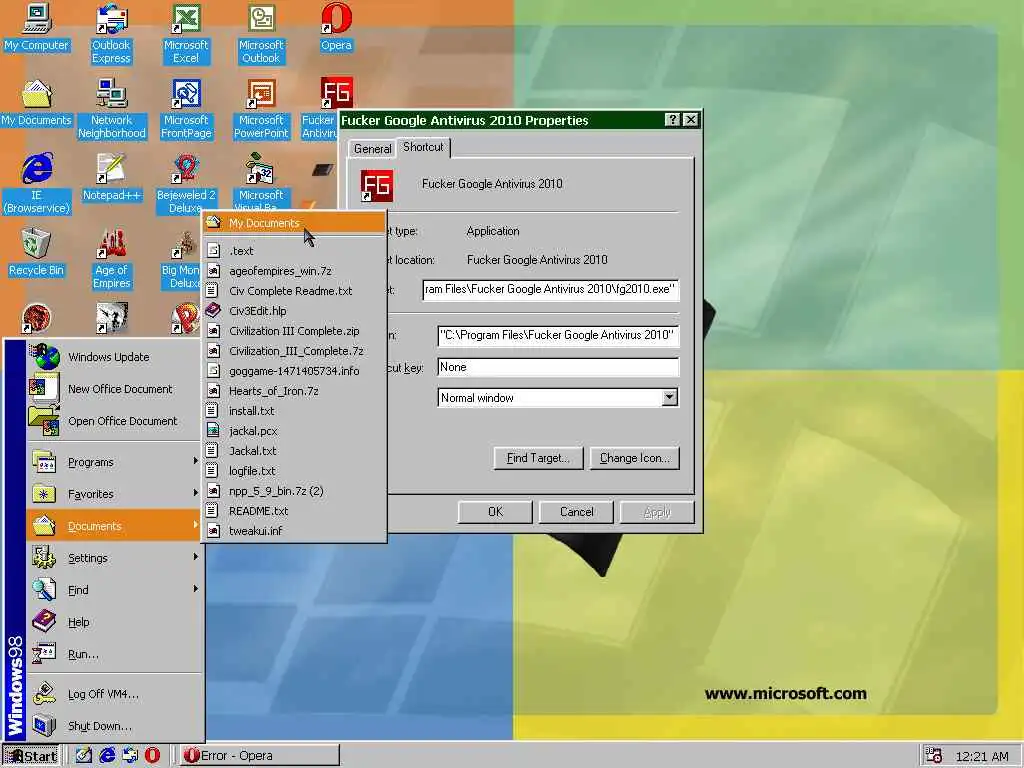Screen dimensions: 1024x768
Task: Open Civ3Edit.hlp recent document
Action: click(294, 311)
